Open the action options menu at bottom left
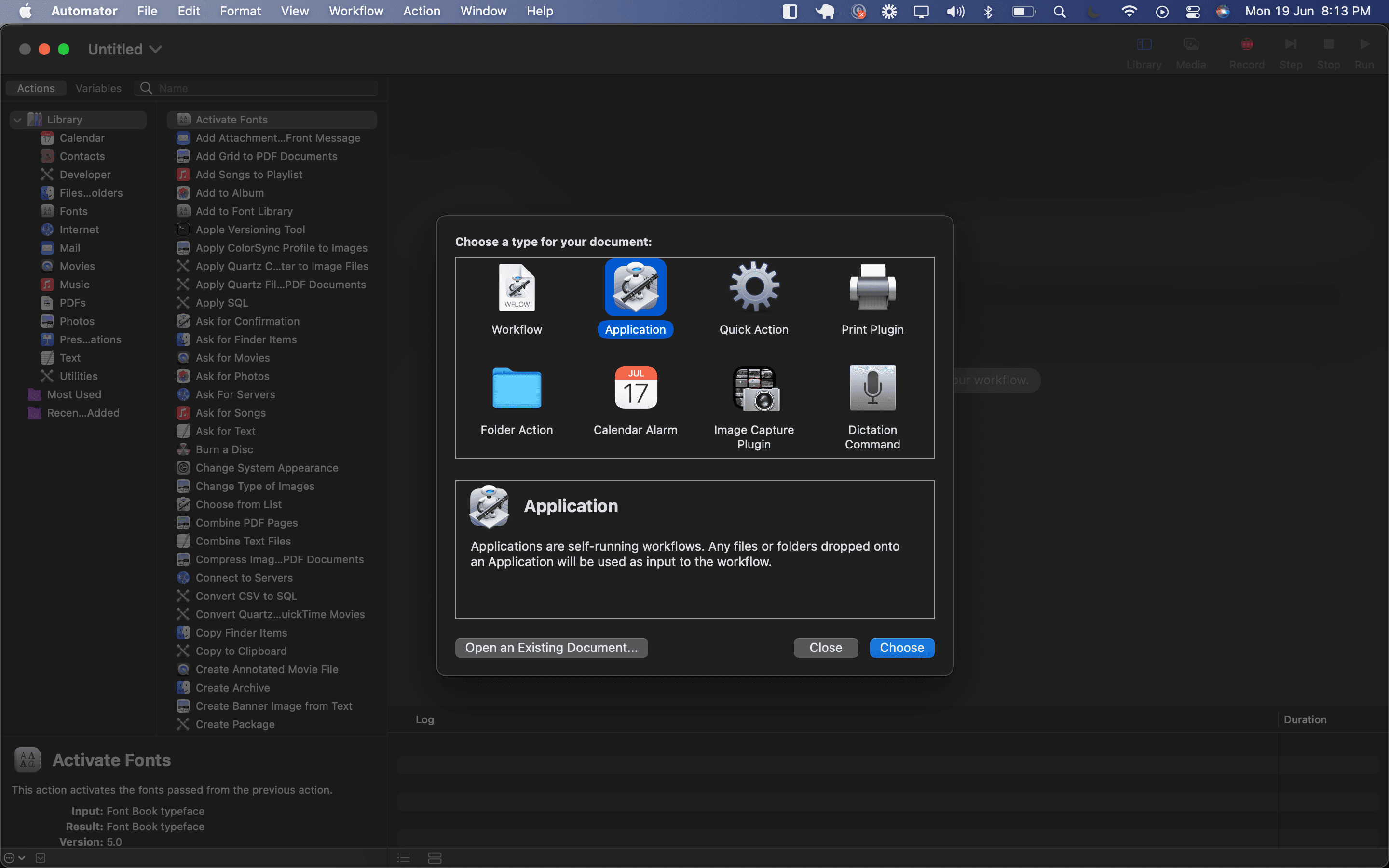Image resolution: width=1389 pixels, height=868 pixels. point(14,858)
